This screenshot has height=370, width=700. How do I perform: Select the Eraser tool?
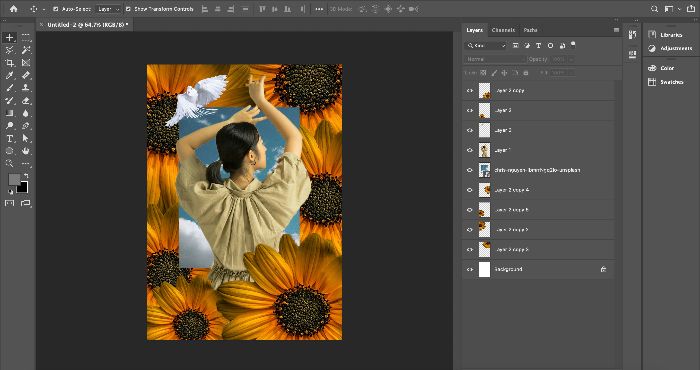click(x=26, y=100)
